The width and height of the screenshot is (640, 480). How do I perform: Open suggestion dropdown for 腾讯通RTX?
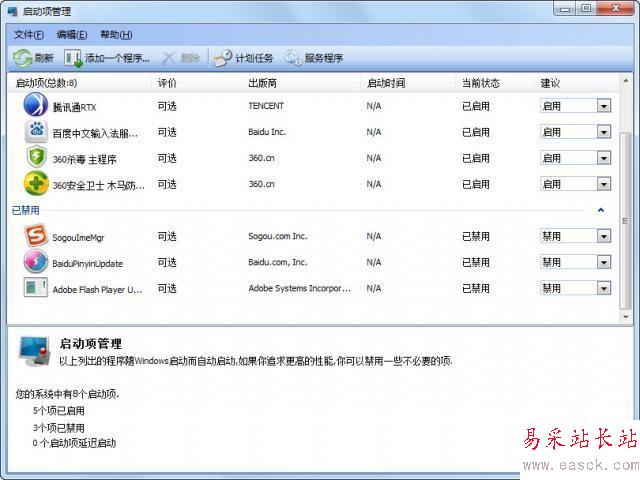pos(603,107)
